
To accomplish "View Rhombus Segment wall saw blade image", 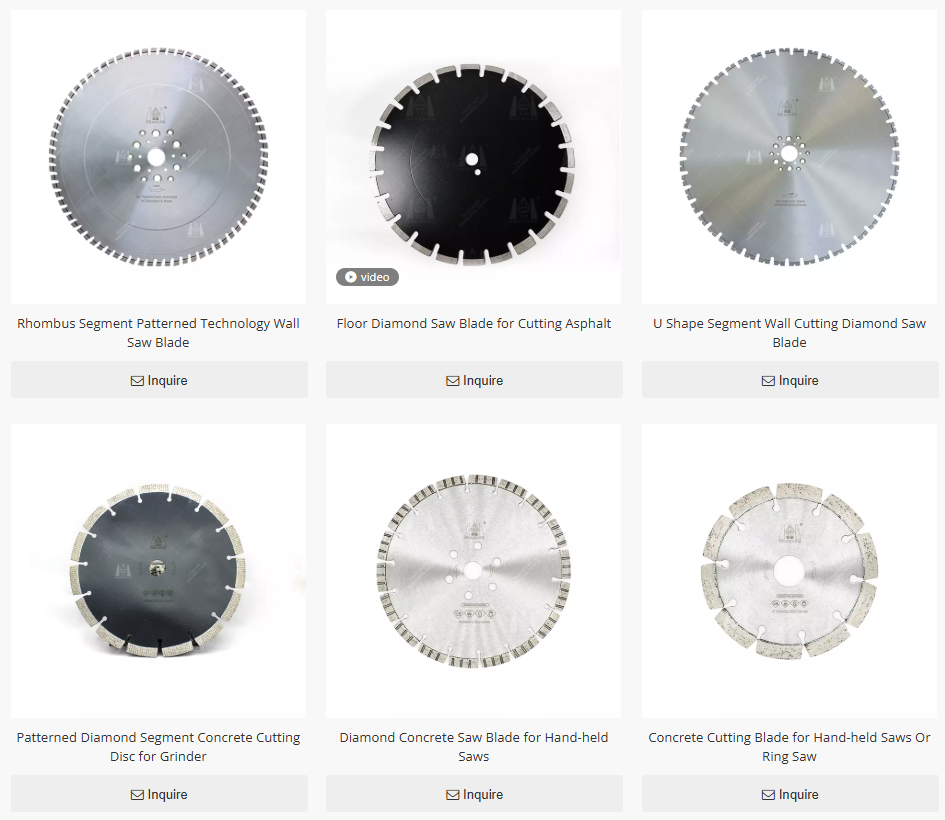I will point(159,157).
